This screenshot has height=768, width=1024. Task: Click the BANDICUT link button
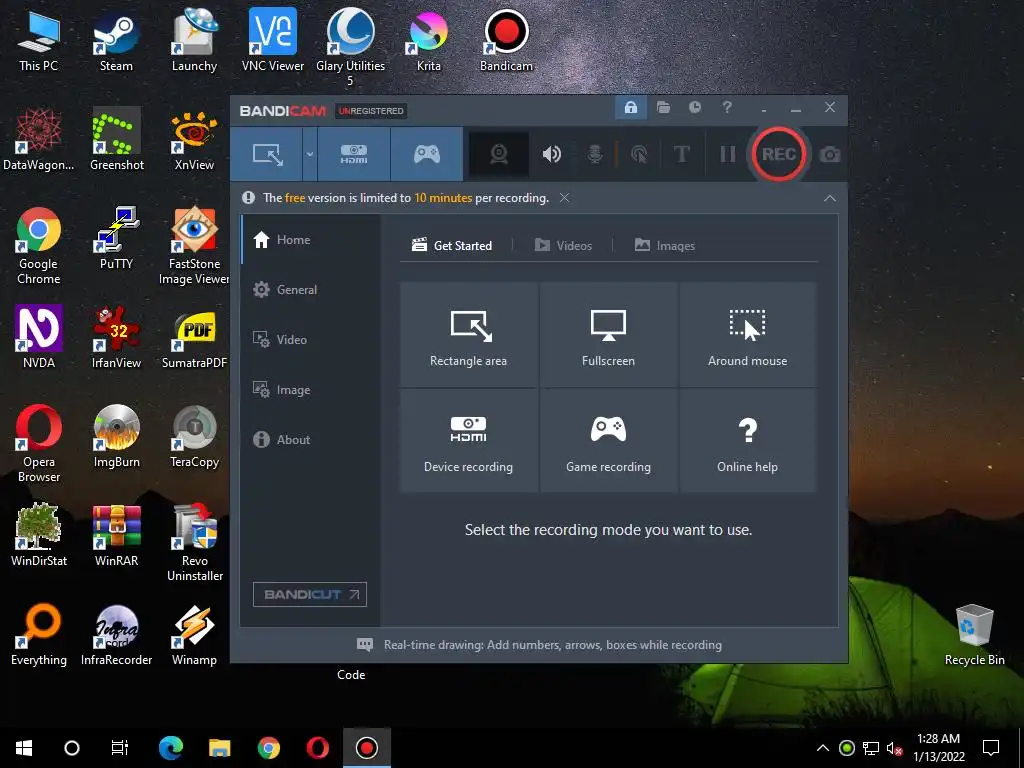click(x=310, y=594)
